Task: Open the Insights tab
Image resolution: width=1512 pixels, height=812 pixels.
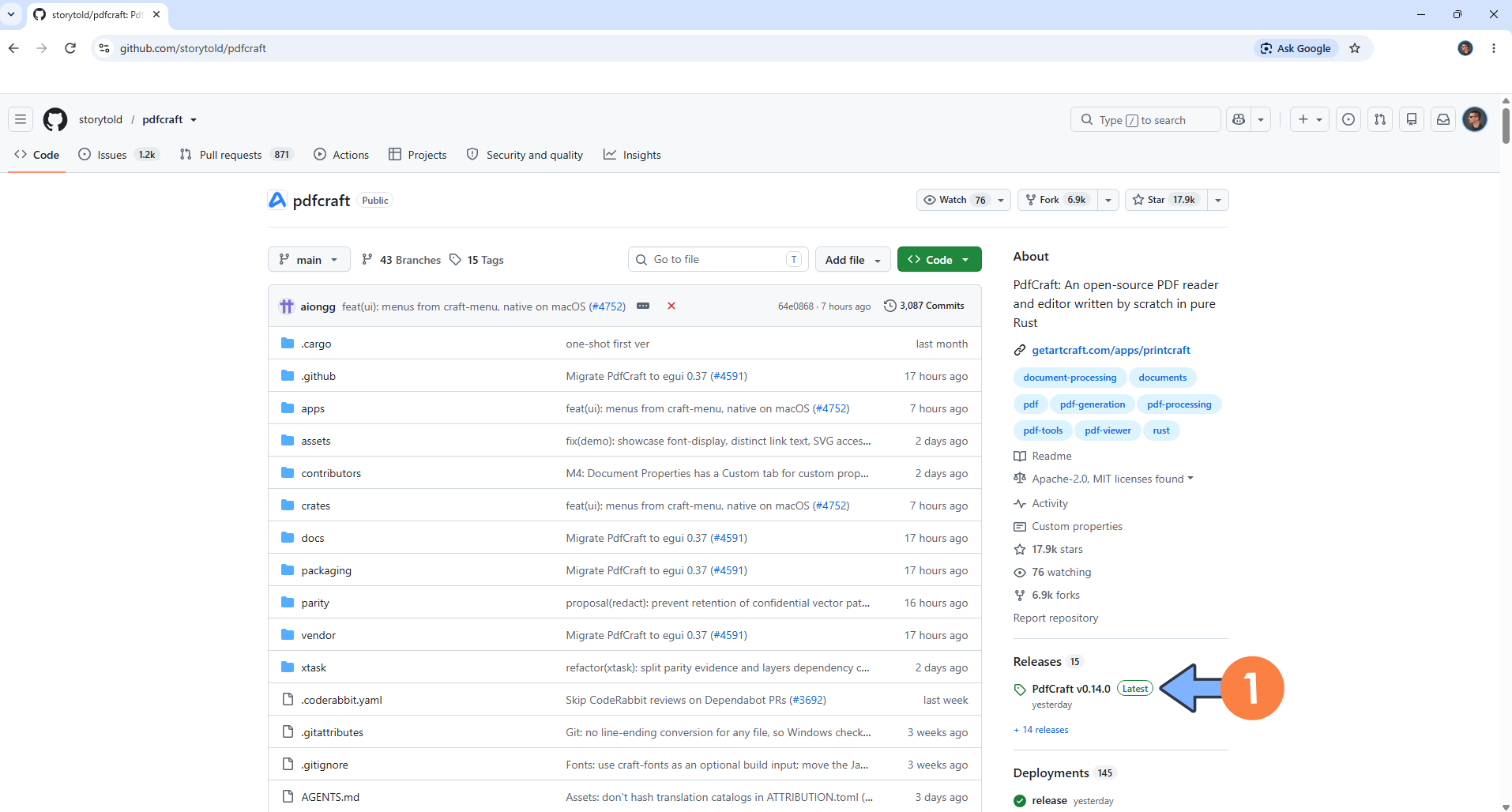Action: tap(632, 155)
